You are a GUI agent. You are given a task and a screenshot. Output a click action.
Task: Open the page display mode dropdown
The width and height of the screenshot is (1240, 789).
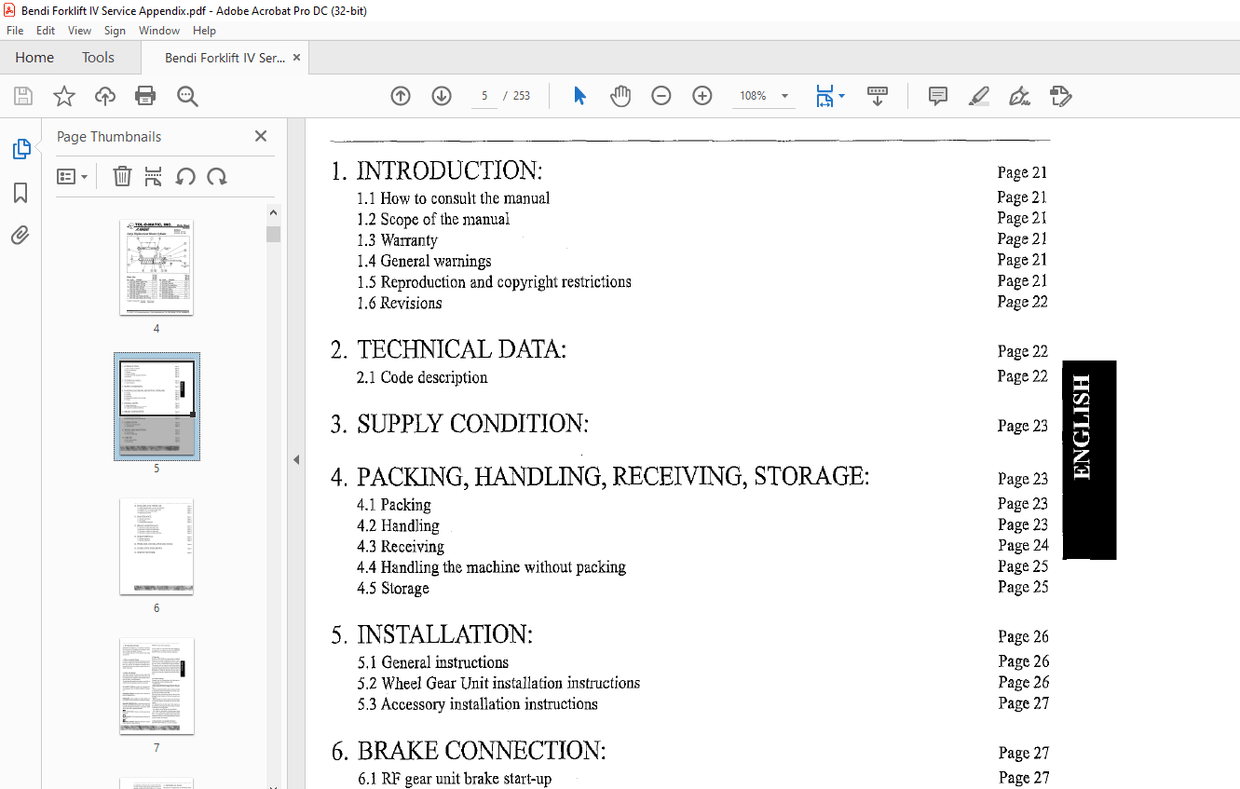[843, 95]
